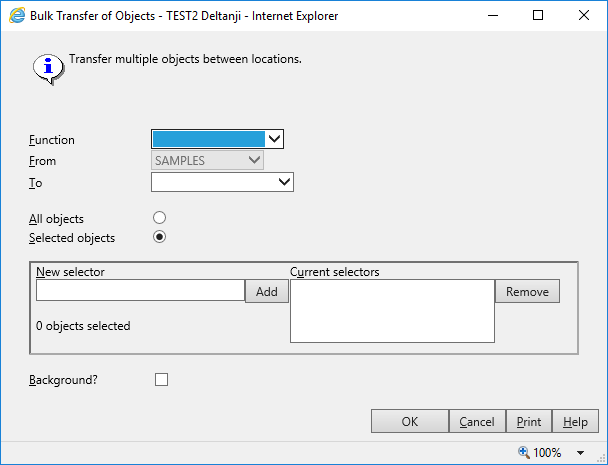608x465 pixels.
Task: Click the information speech bubble icon
Action: pos(46,66)
